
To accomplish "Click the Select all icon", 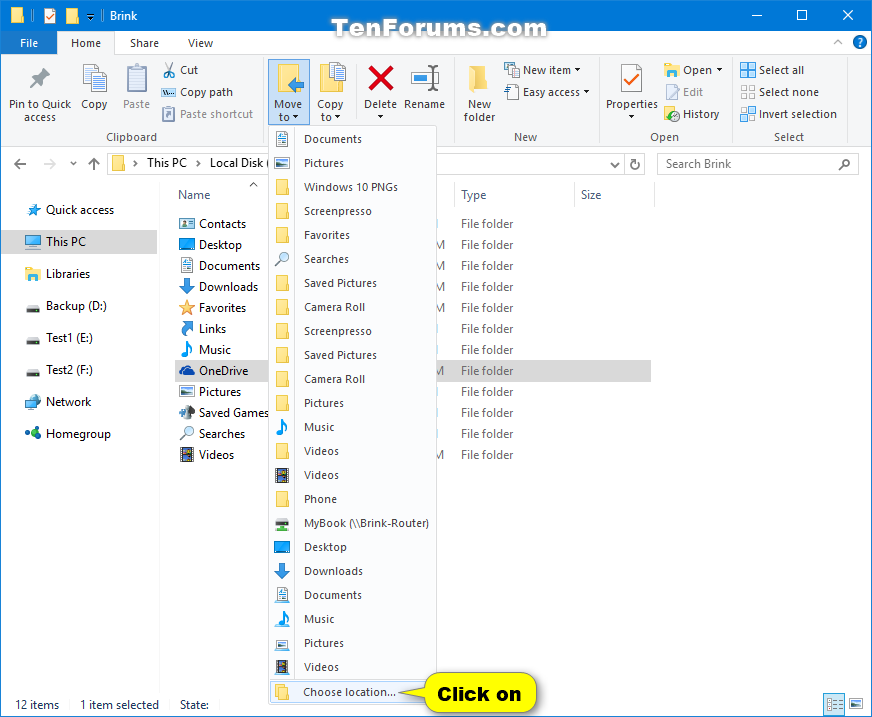I will 747,70.
